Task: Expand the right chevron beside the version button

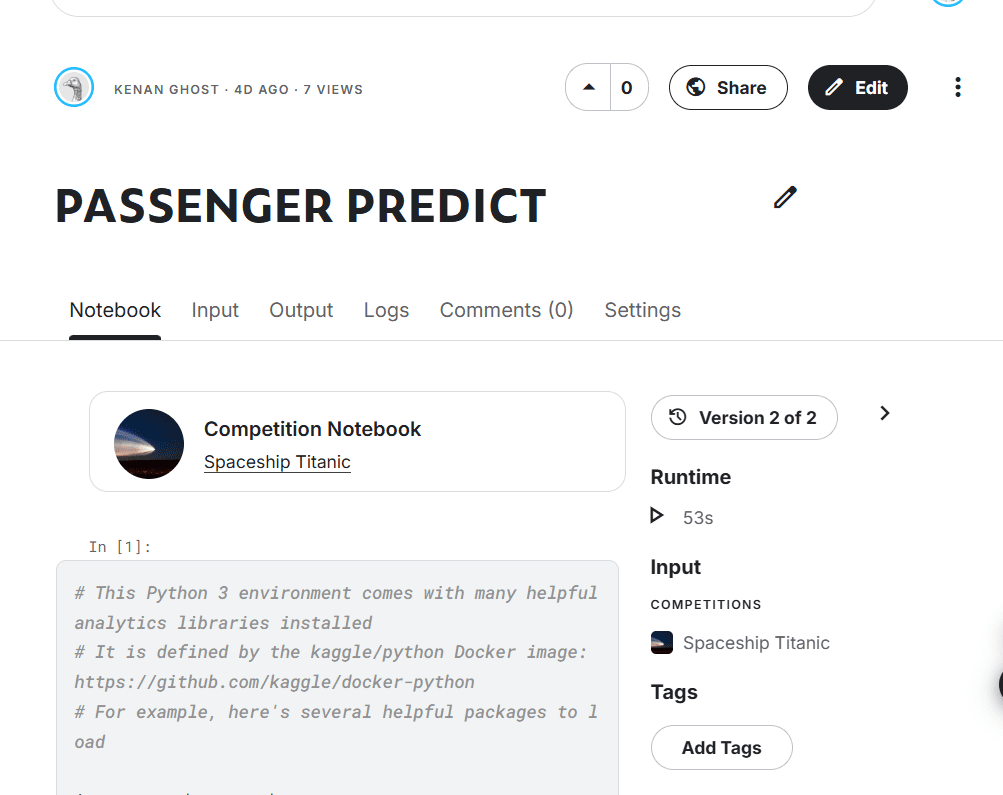Action: coord(884,414)
